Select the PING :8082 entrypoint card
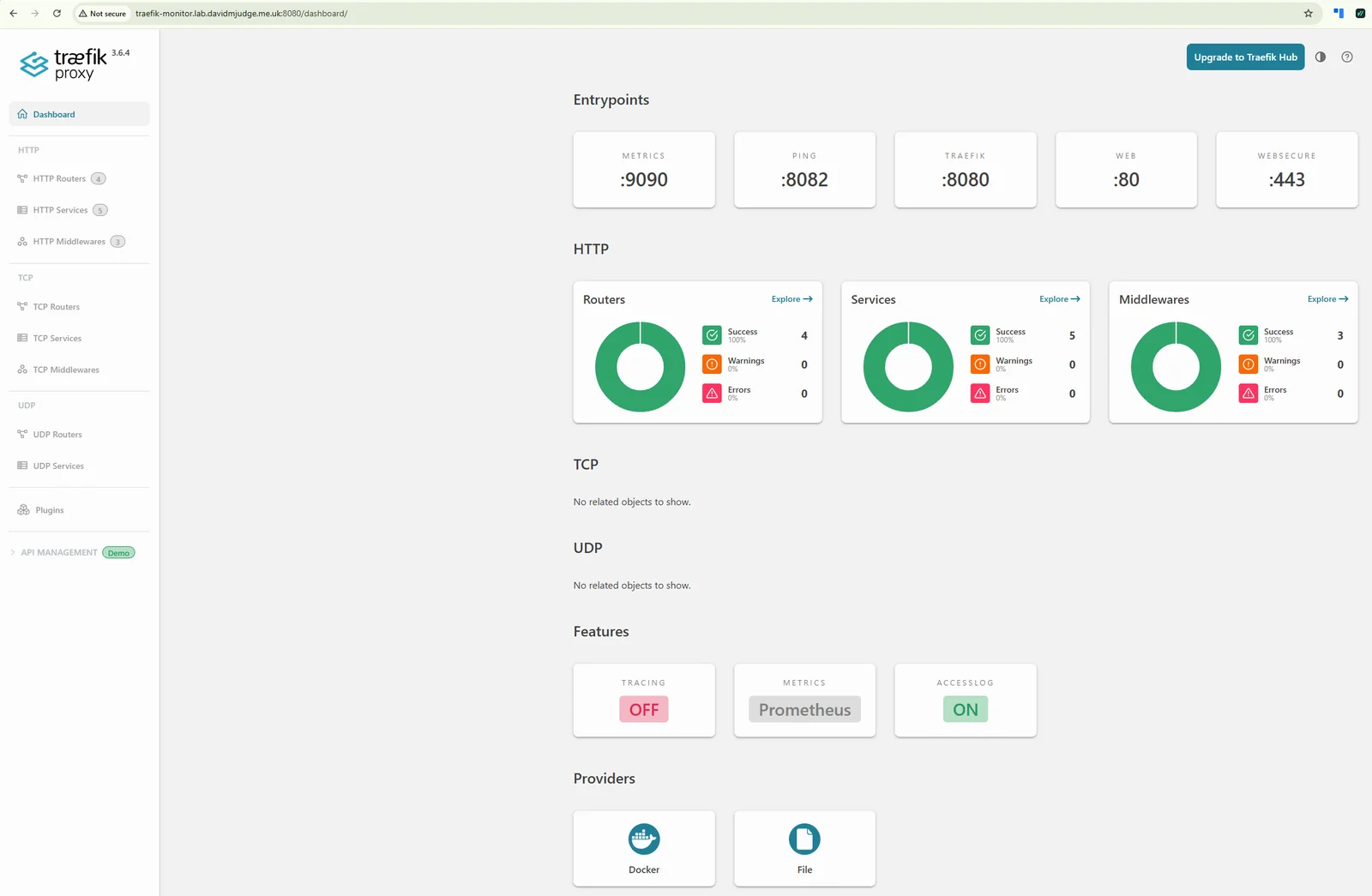 (804, 170)
